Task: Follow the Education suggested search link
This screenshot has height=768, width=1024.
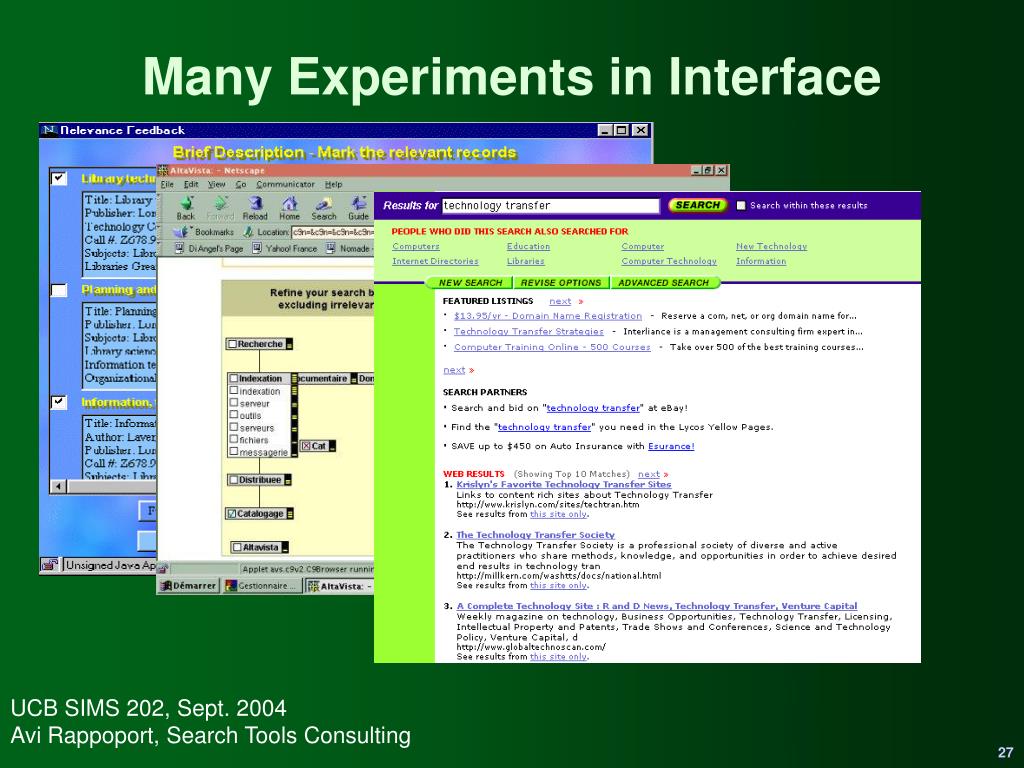Action: pyautogui.click(x=528, y=246)
